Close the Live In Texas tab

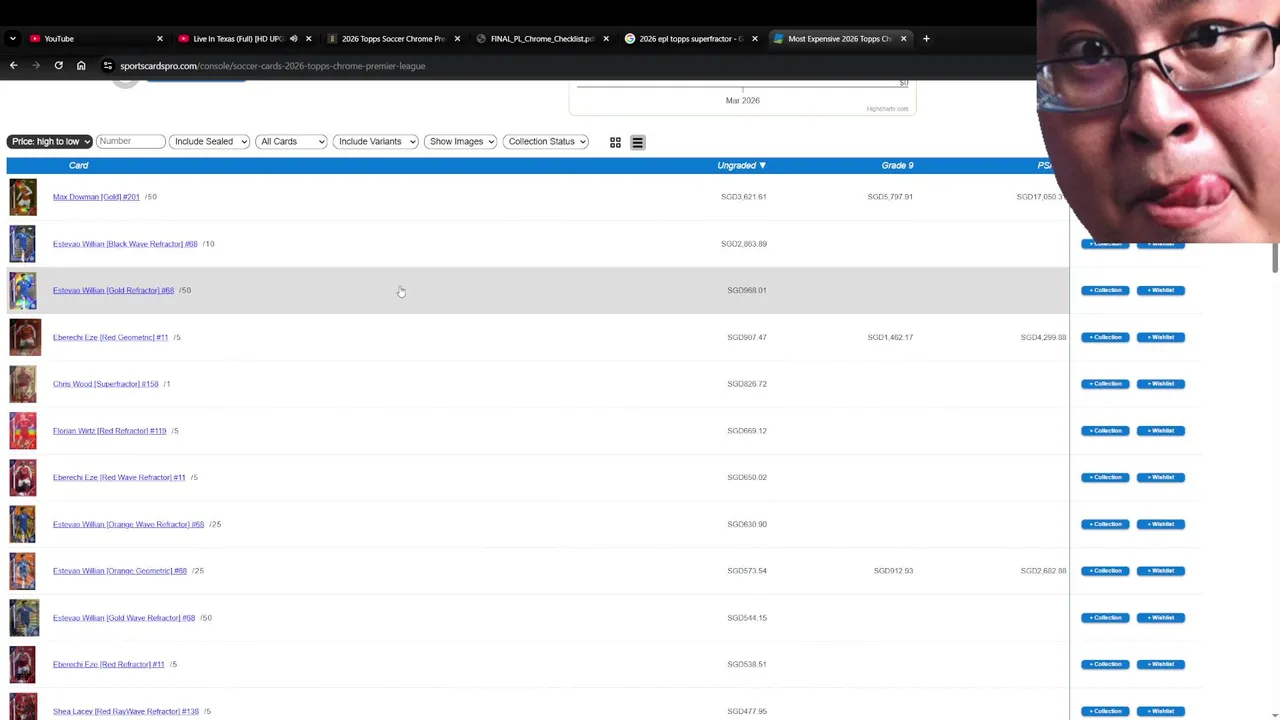pos(308,39)
